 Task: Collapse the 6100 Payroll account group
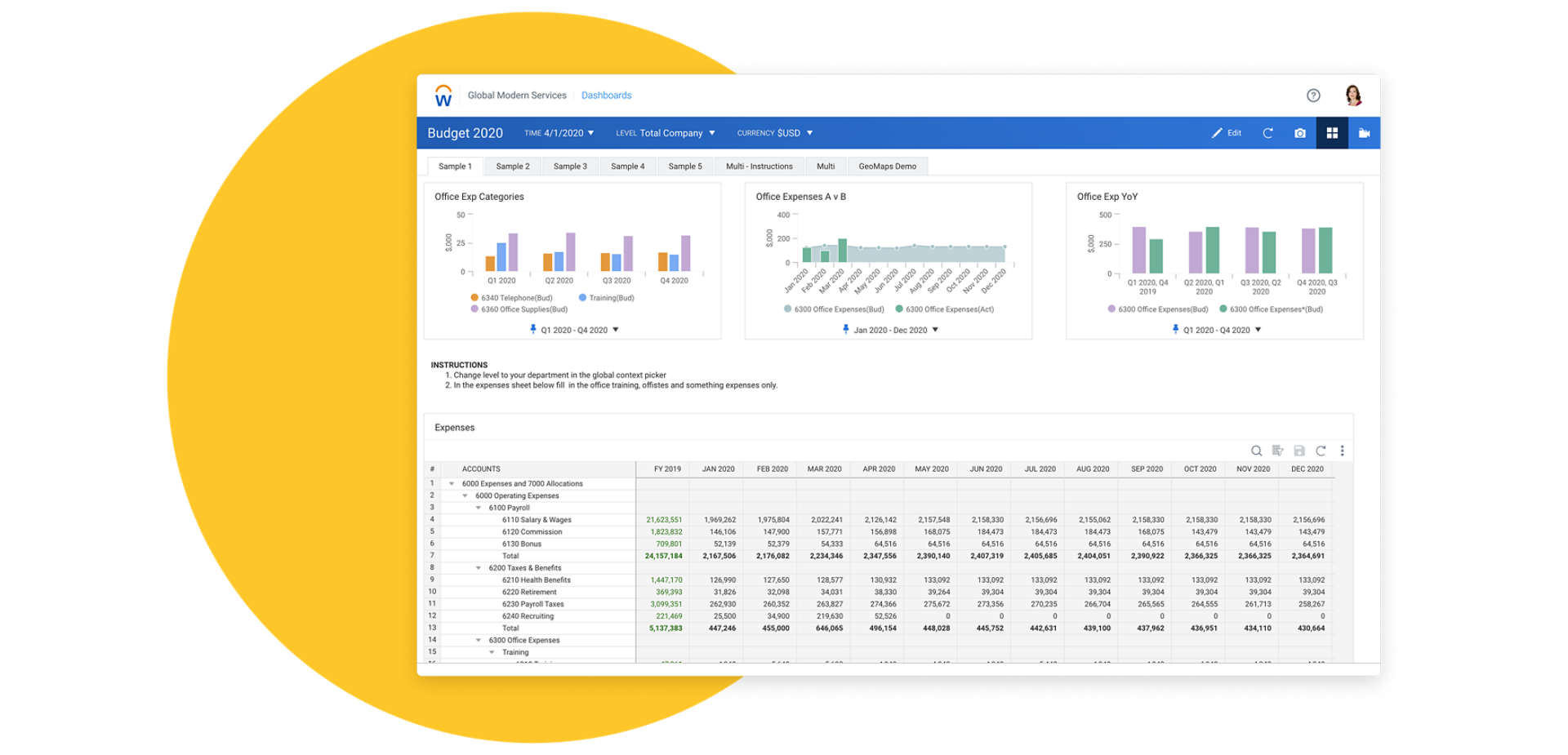point(479,507)
